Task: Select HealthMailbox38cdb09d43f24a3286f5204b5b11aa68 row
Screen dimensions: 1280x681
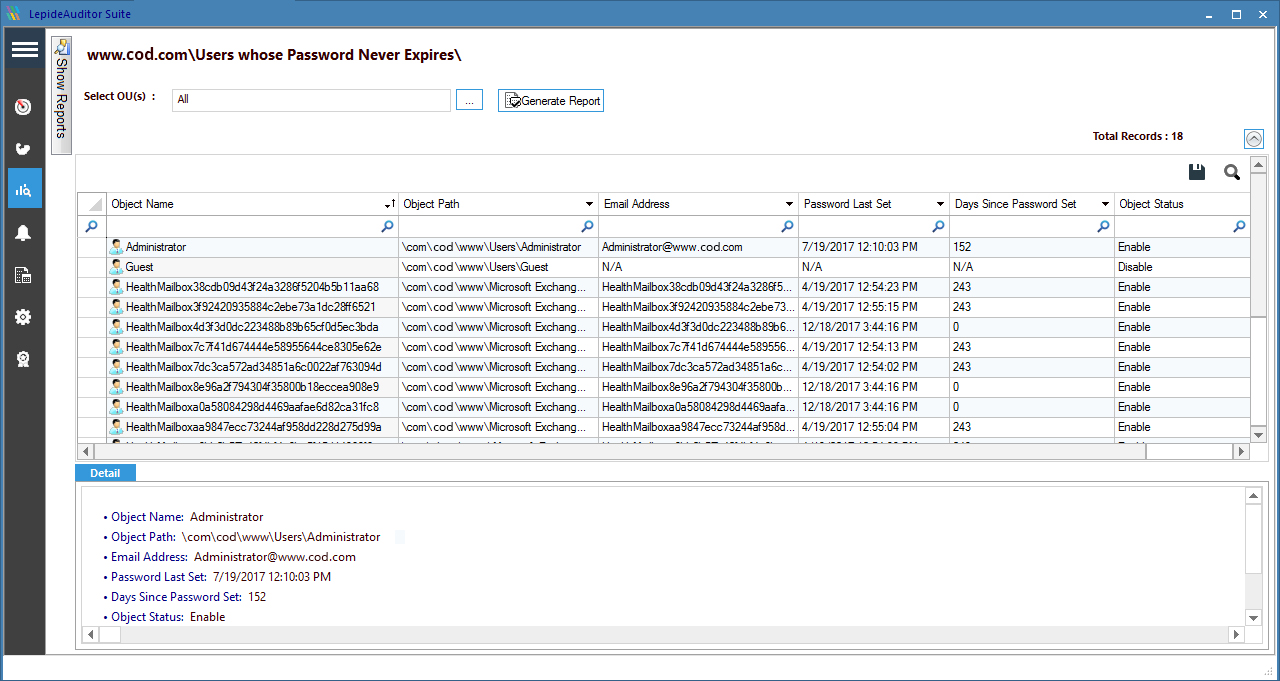Action: 664,287
